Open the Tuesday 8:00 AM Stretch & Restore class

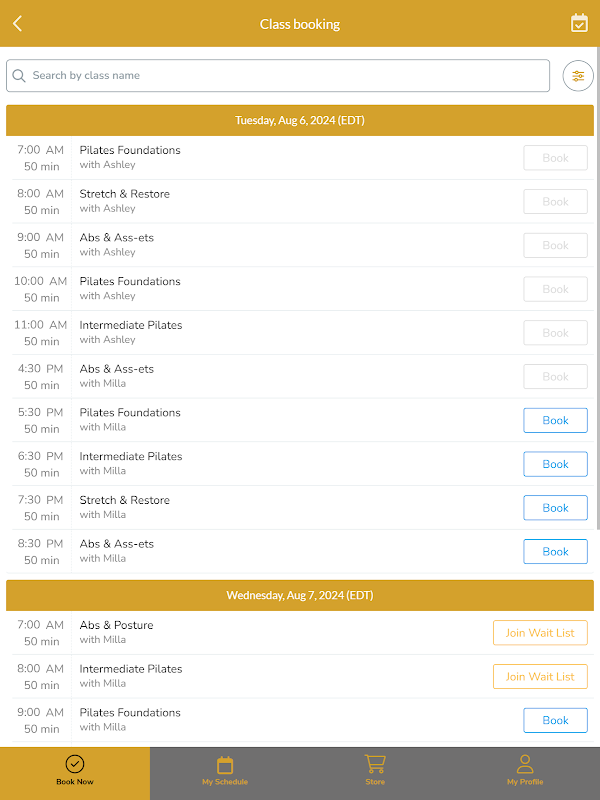[x=125, y=201]
